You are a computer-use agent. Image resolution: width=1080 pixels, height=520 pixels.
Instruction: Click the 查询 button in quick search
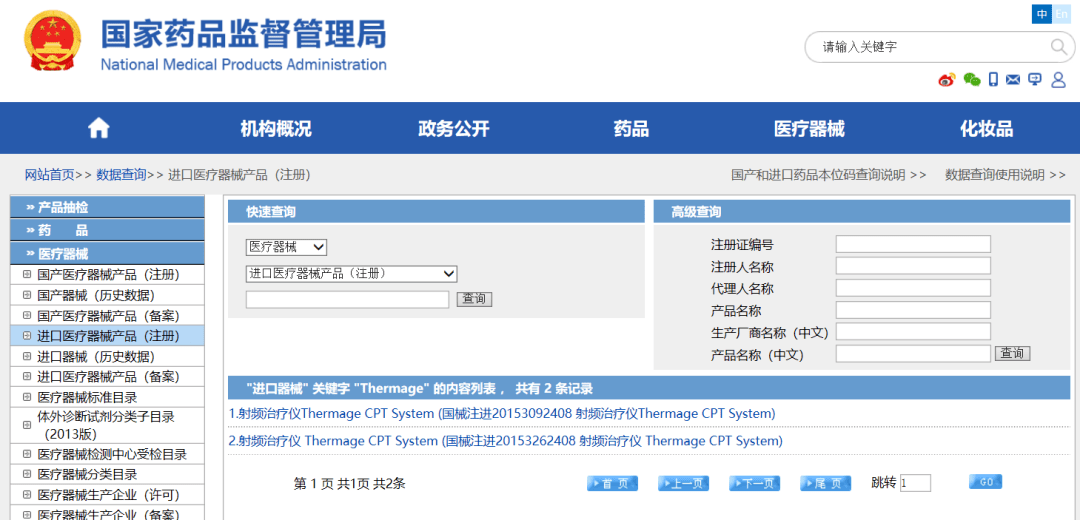click(x=474, y=299)
